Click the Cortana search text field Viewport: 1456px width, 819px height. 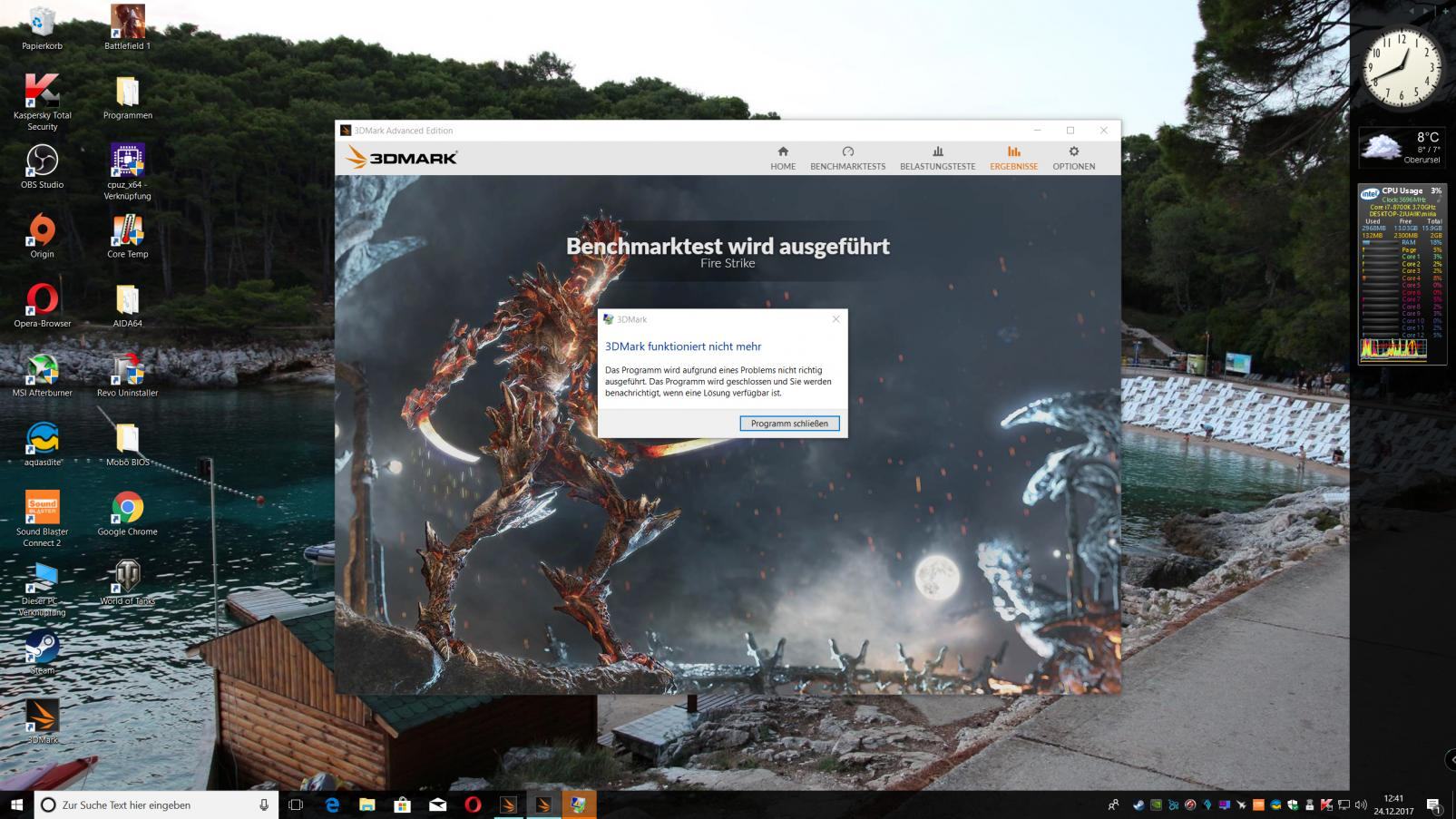coord(156,804)
